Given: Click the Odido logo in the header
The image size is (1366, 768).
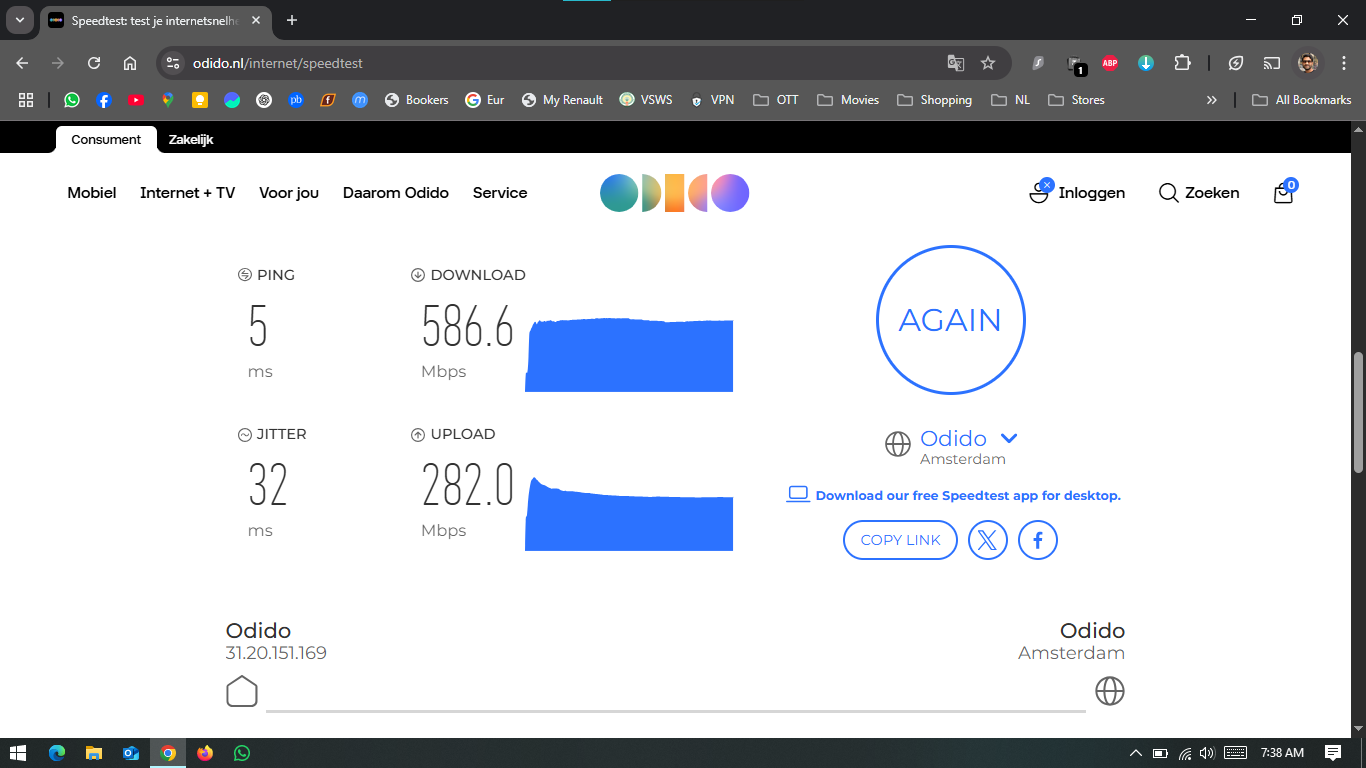Looking at the screenshot, I should coord(674,193).
